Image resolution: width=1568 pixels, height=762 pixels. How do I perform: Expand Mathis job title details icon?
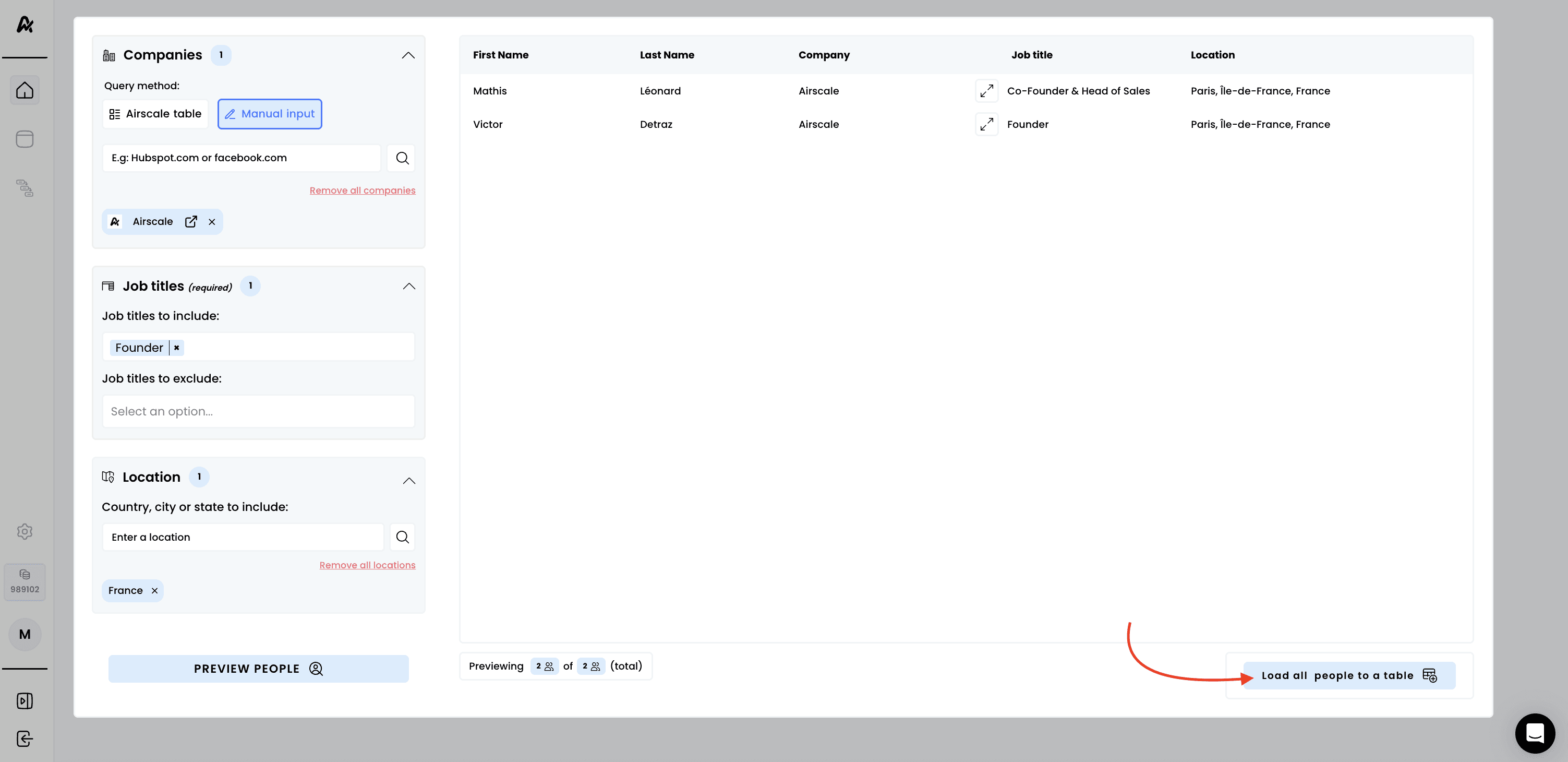[x=986, y=91]
